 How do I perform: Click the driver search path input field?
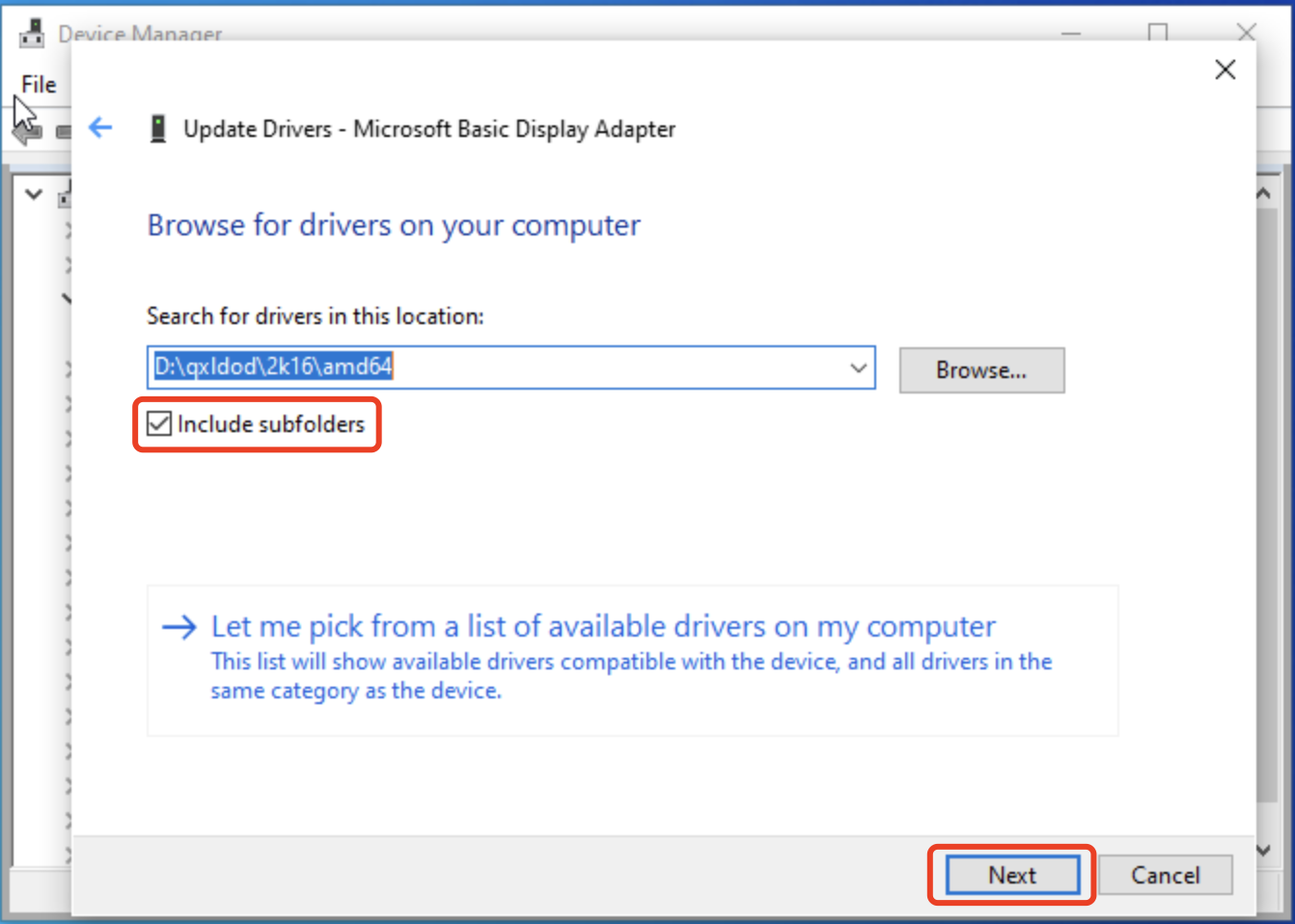pyautogui.click(x=482, y=367)
